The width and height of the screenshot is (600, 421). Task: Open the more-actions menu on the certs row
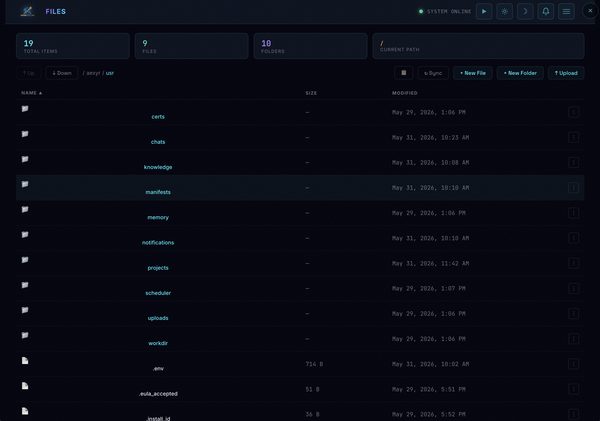[573, 112]
